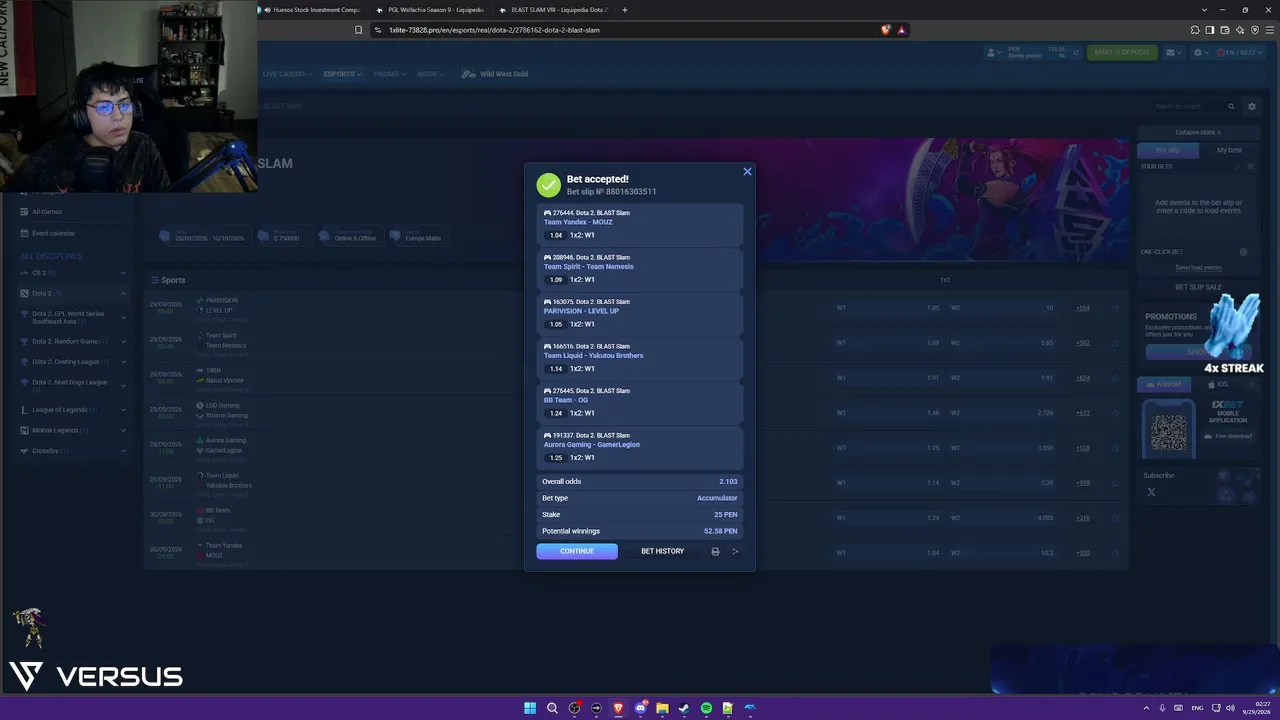Open the PROMO menu
This screenshot has width=1280, height=720.
tap(389, 74)
